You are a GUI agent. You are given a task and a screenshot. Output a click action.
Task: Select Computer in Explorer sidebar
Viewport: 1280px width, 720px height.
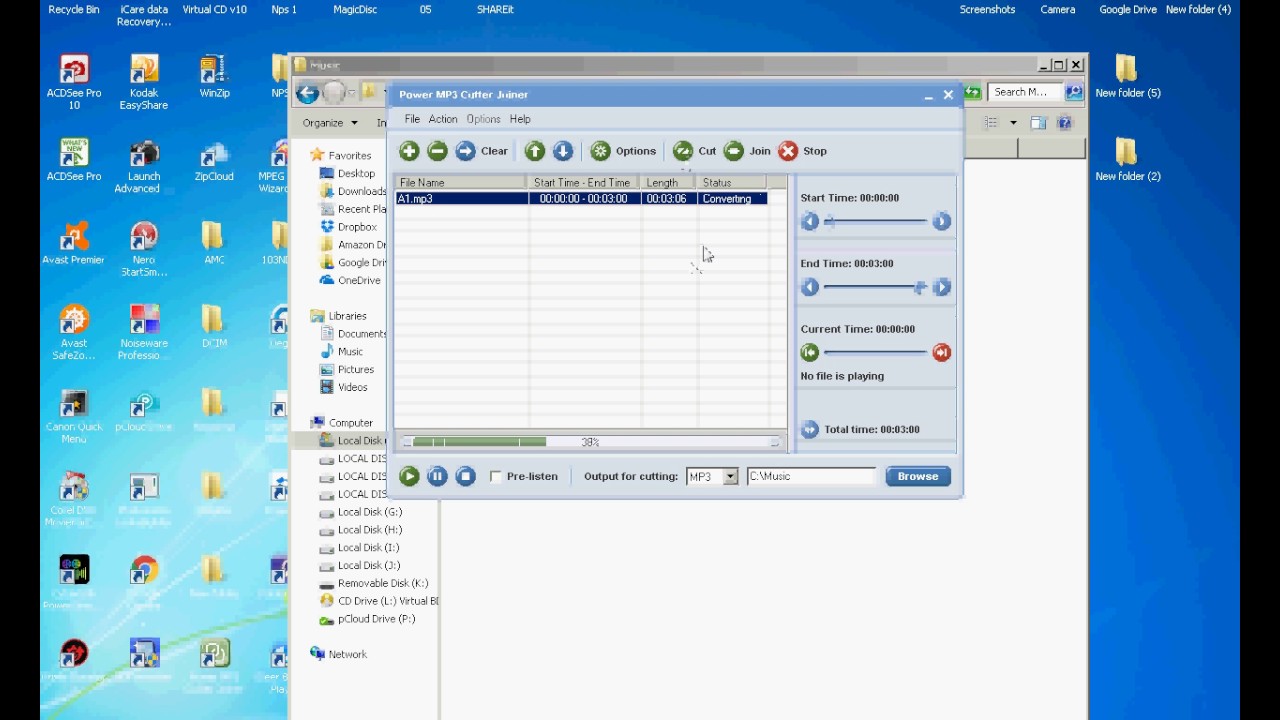(341, 423)
